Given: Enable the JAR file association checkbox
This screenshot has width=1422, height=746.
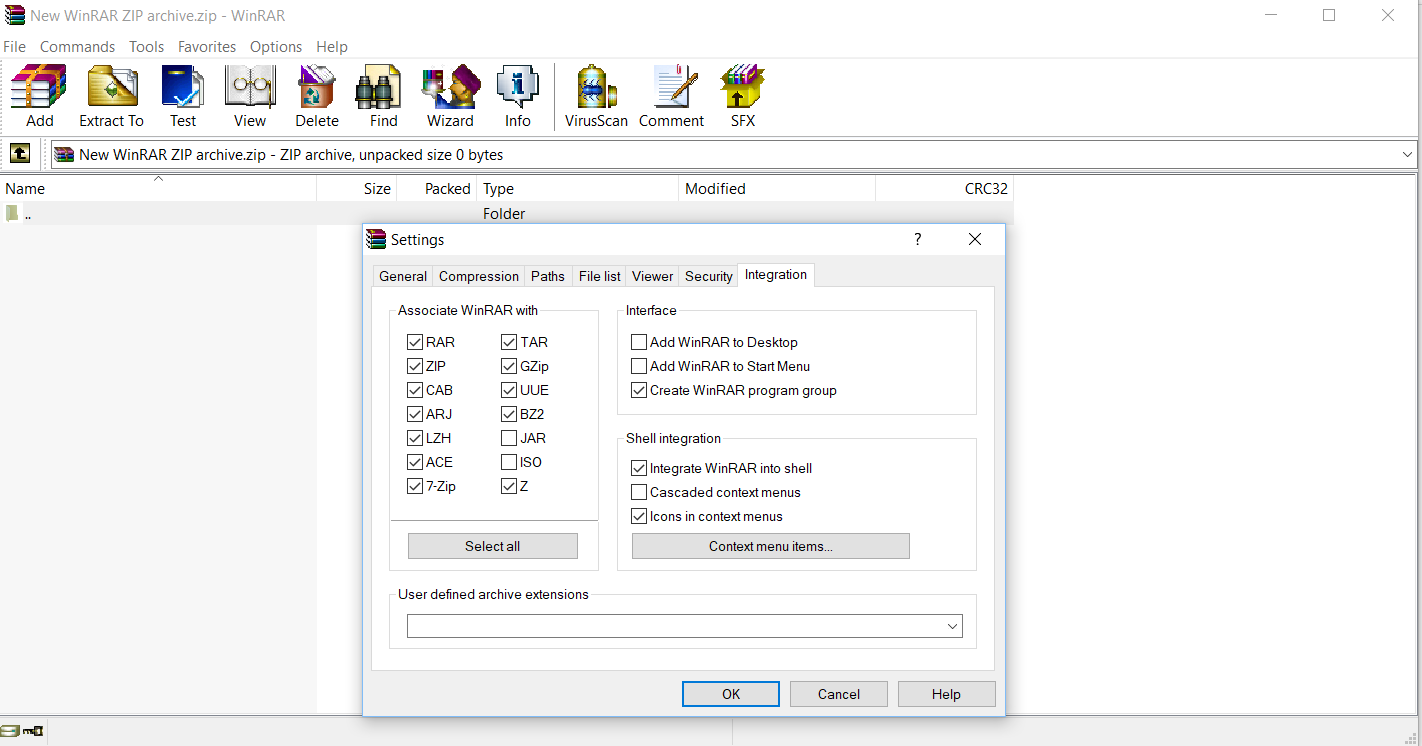Looking at the screenshot, I should point(509,437).
